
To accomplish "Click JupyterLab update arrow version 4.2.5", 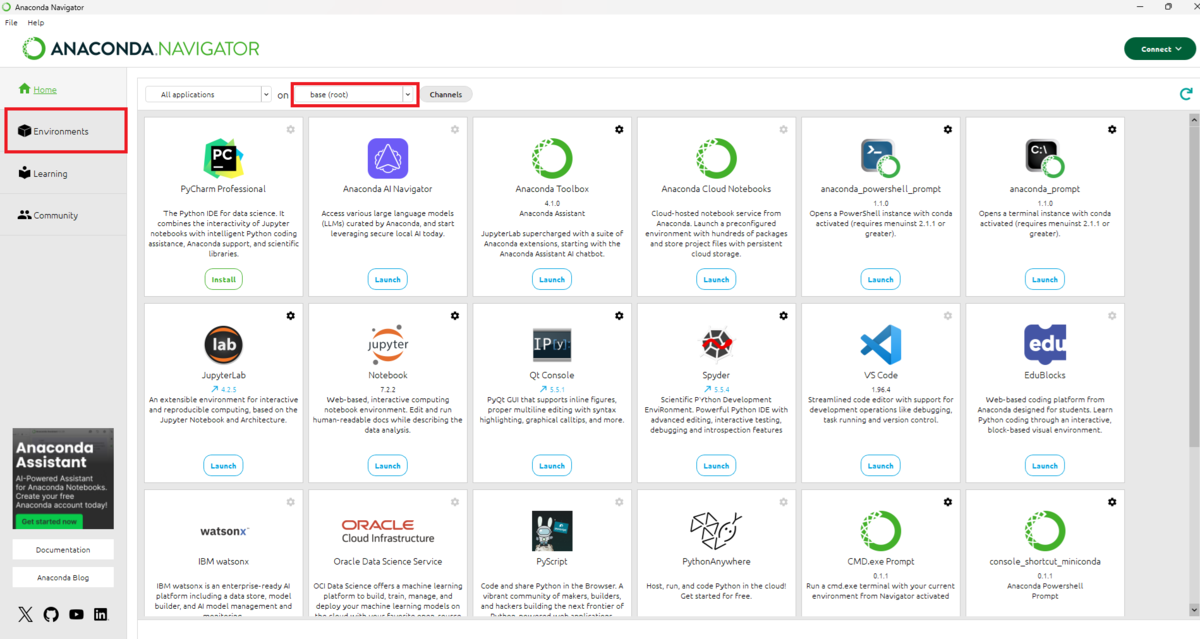I will 223,389.
